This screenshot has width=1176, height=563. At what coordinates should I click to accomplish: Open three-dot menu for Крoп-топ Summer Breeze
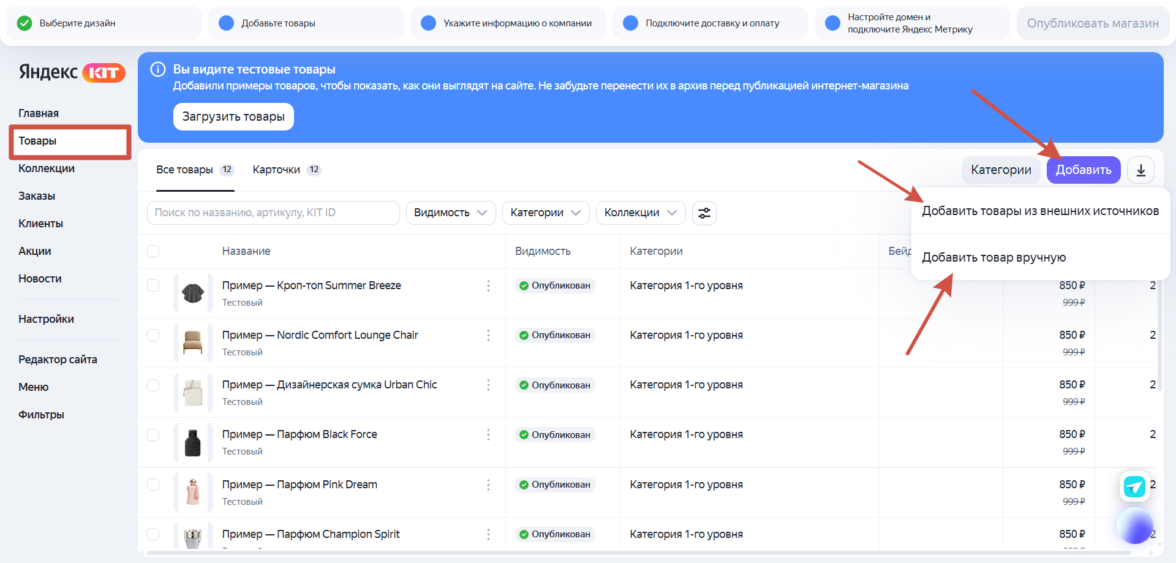[x=488, y=286]
